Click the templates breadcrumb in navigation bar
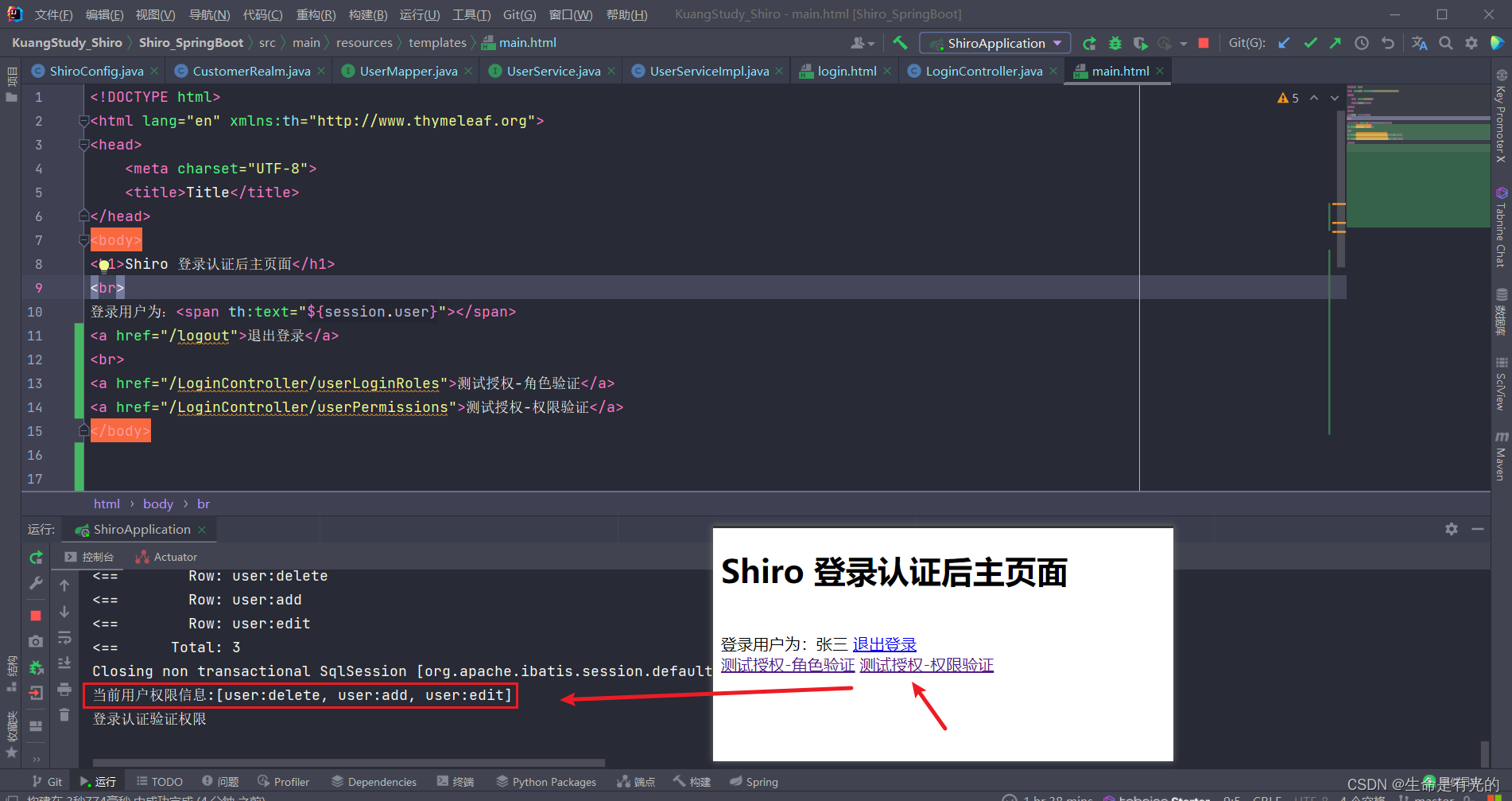The image size is (1512, 801). click(437, 43)
